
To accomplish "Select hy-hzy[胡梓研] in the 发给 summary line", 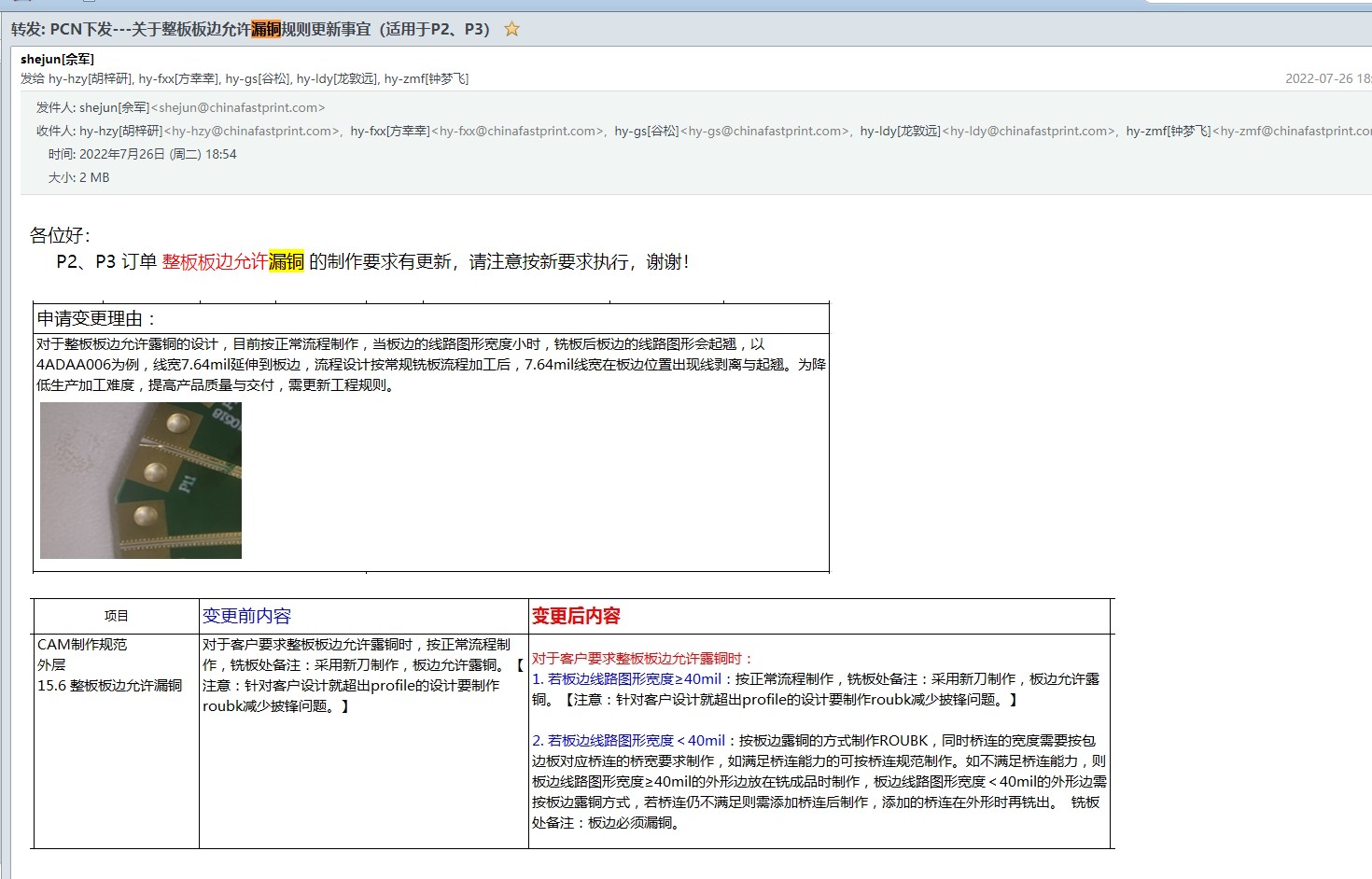I will tap(91, 78).
